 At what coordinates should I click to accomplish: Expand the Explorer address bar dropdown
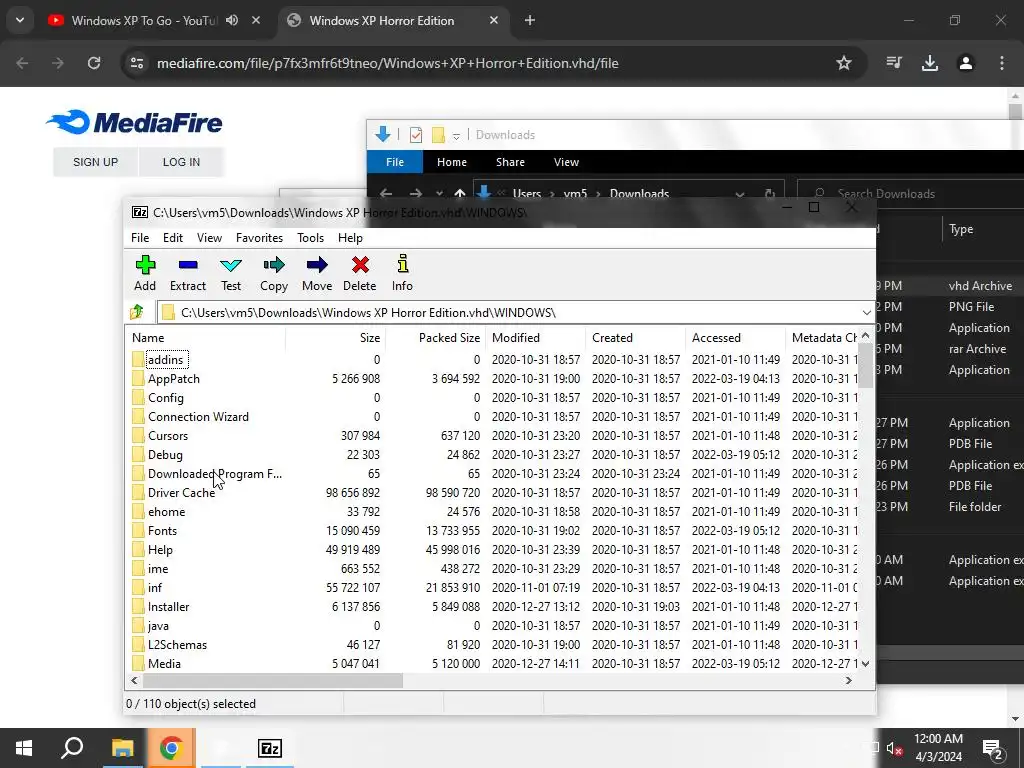tap(739, 193)
